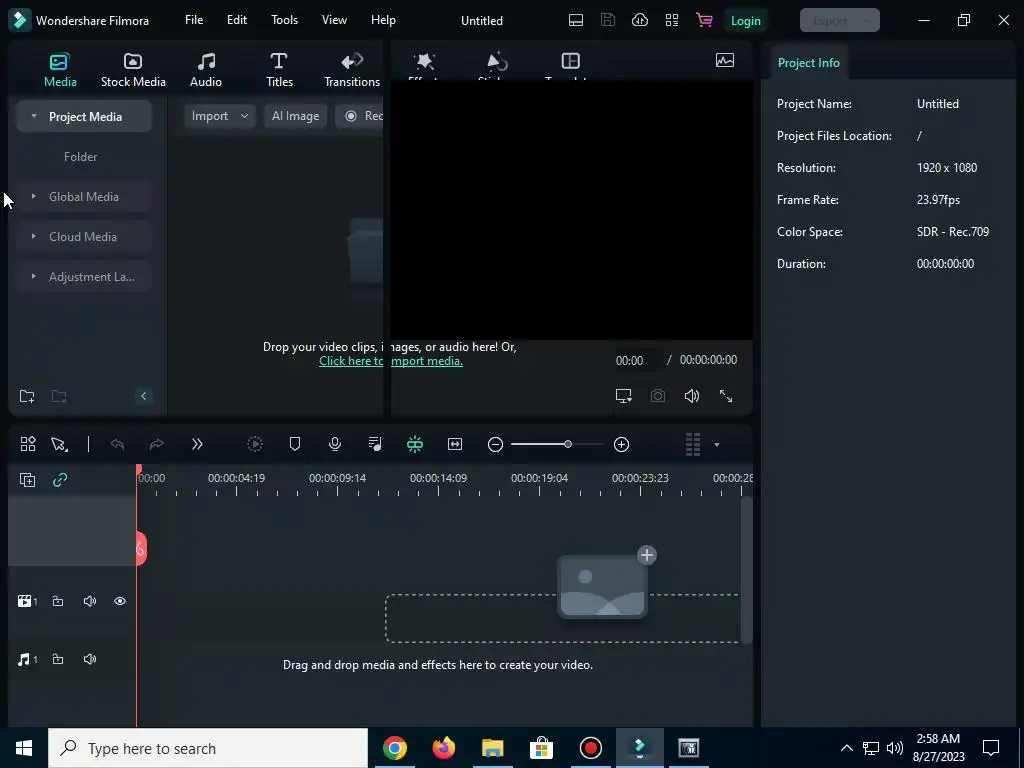Take a snapshot with the camera icon
The height and width of the screenshot is (768, 1024).
click(658, 396)
